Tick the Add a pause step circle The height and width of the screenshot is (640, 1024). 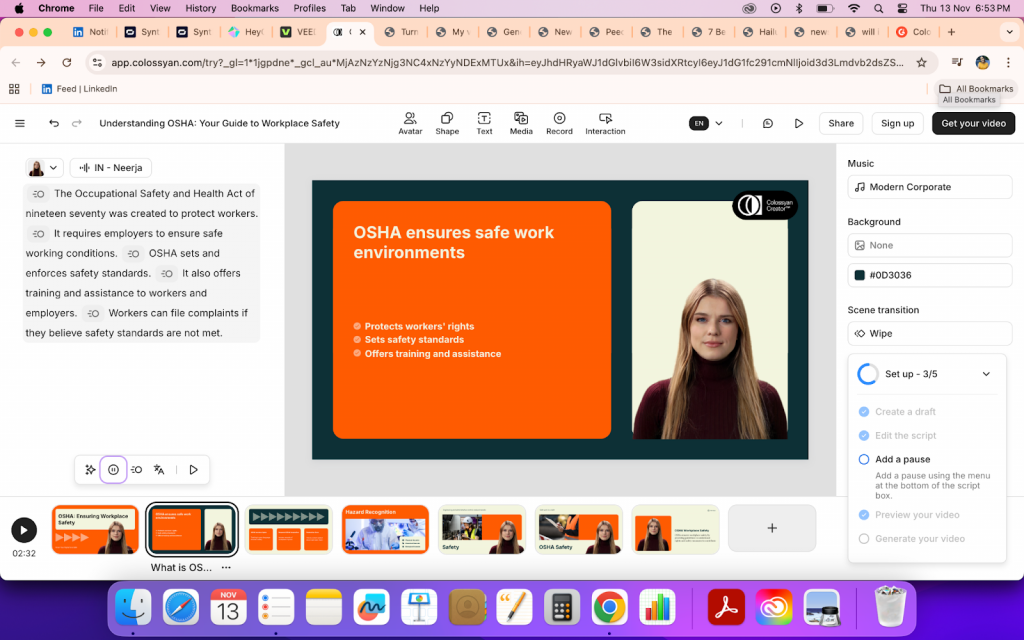[864, 460]
